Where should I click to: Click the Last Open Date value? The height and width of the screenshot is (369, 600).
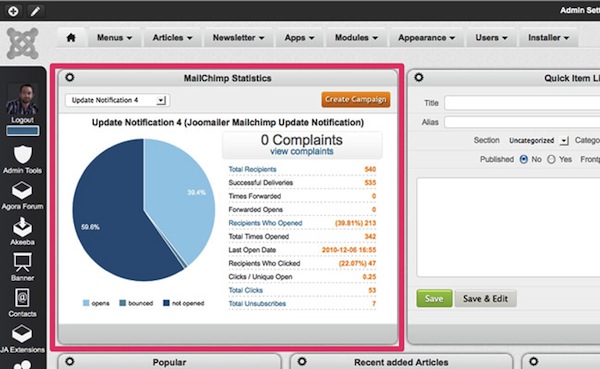(349, 250)
